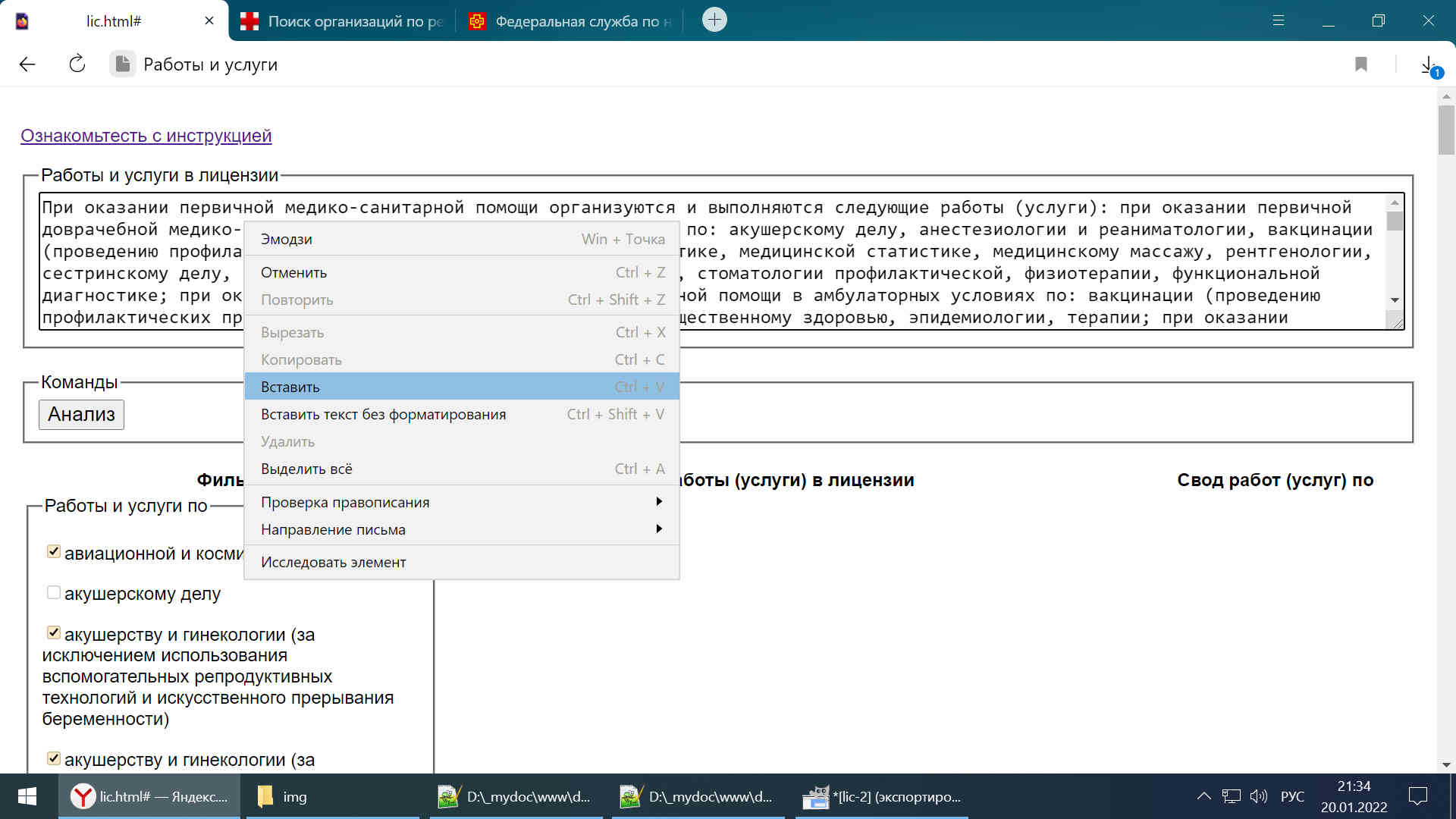Click the textarea scrollbar up arrow
The width and height of the screenshot is (1456, 819).
[1395, 202]
